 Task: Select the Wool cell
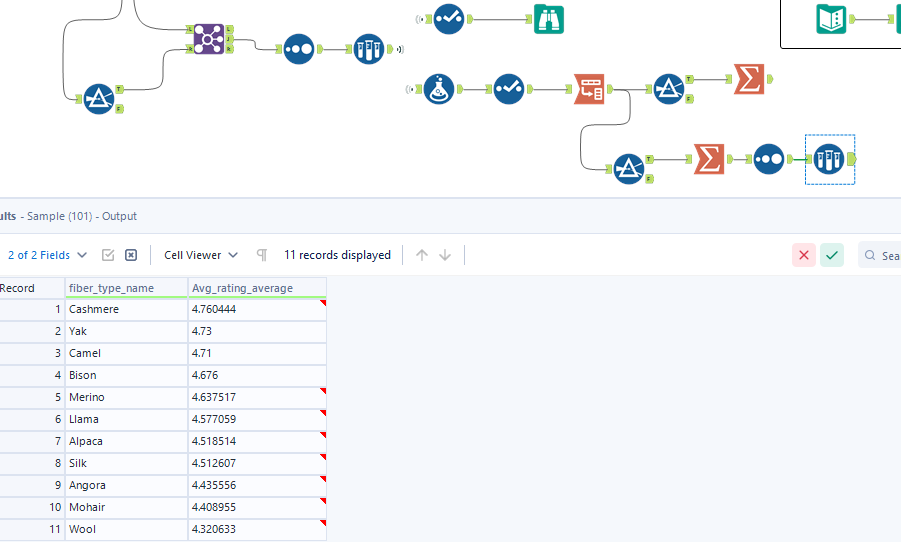click(x=126, y=529)
